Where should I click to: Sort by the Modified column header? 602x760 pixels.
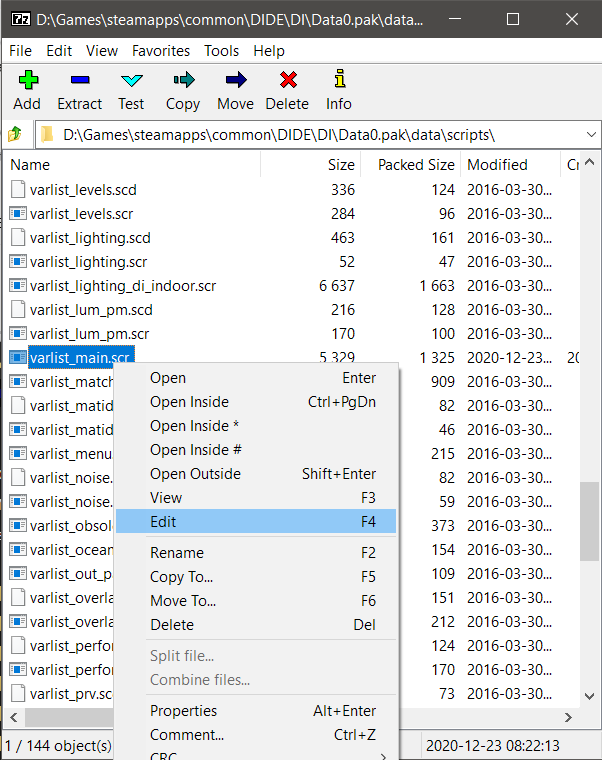(497, 165)
